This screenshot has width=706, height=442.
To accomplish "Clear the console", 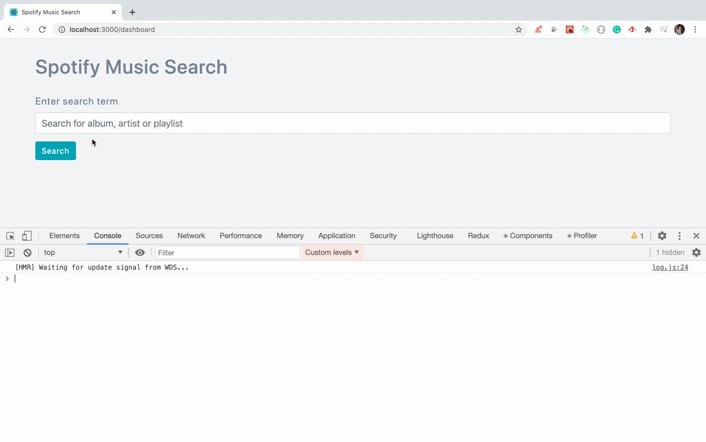I will pyautogui.click(x=27, y=253).
